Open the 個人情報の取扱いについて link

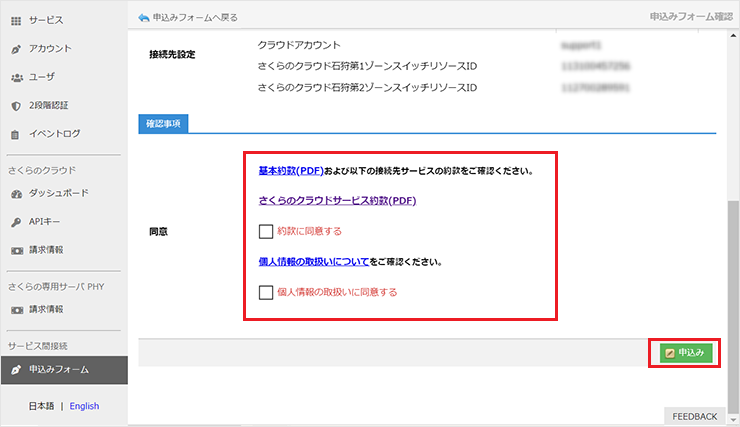click(313, 262)
